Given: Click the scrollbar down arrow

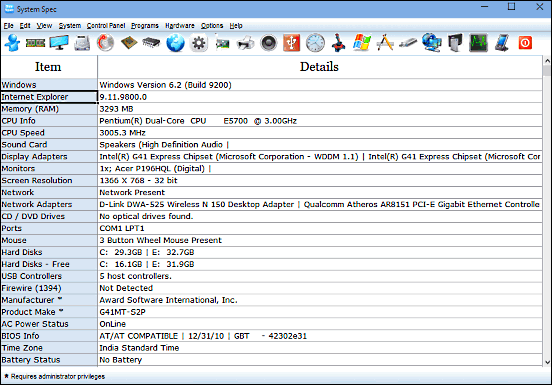Looking at the screenshot, I should point(547,362).
